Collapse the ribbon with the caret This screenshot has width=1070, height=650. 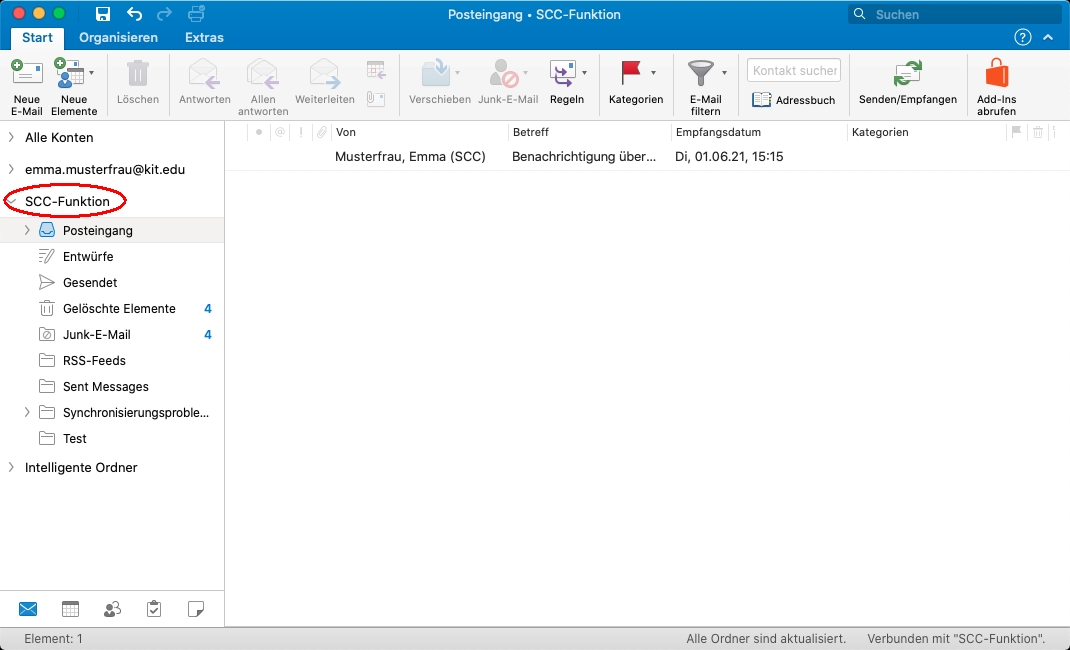(1048, 37)
